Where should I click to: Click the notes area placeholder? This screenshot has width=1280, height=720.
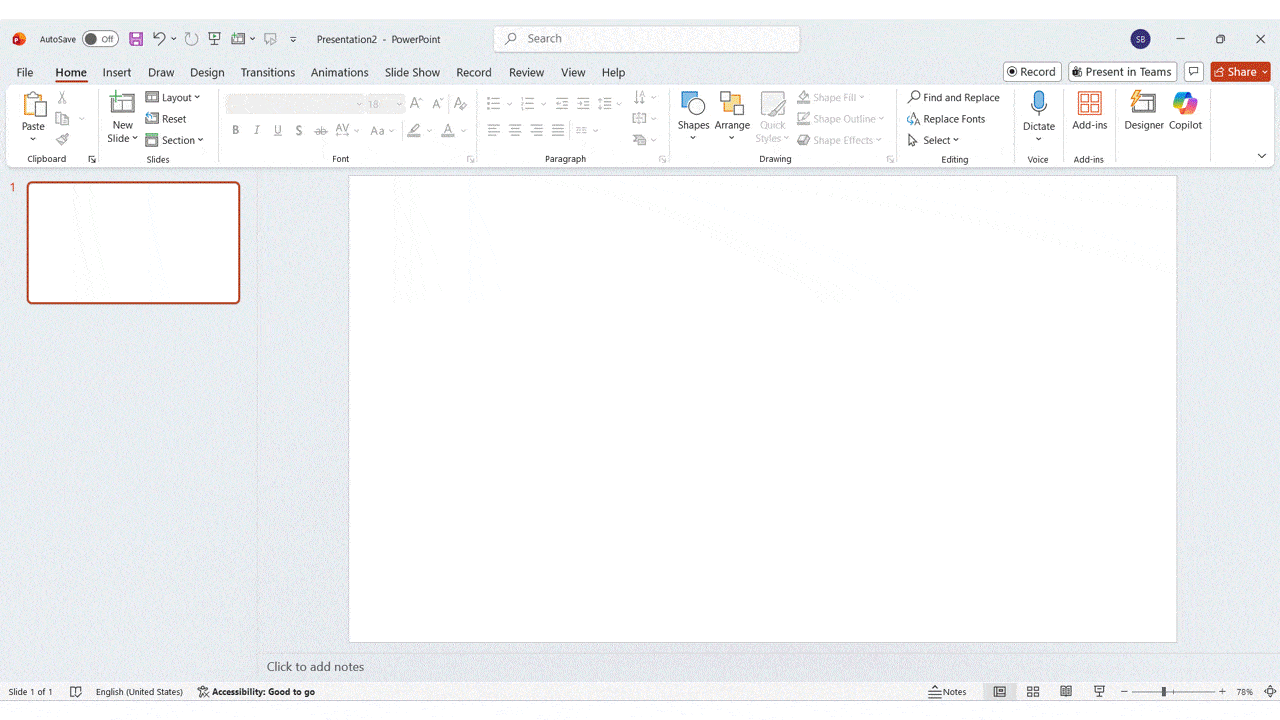[x=315, y=666]
